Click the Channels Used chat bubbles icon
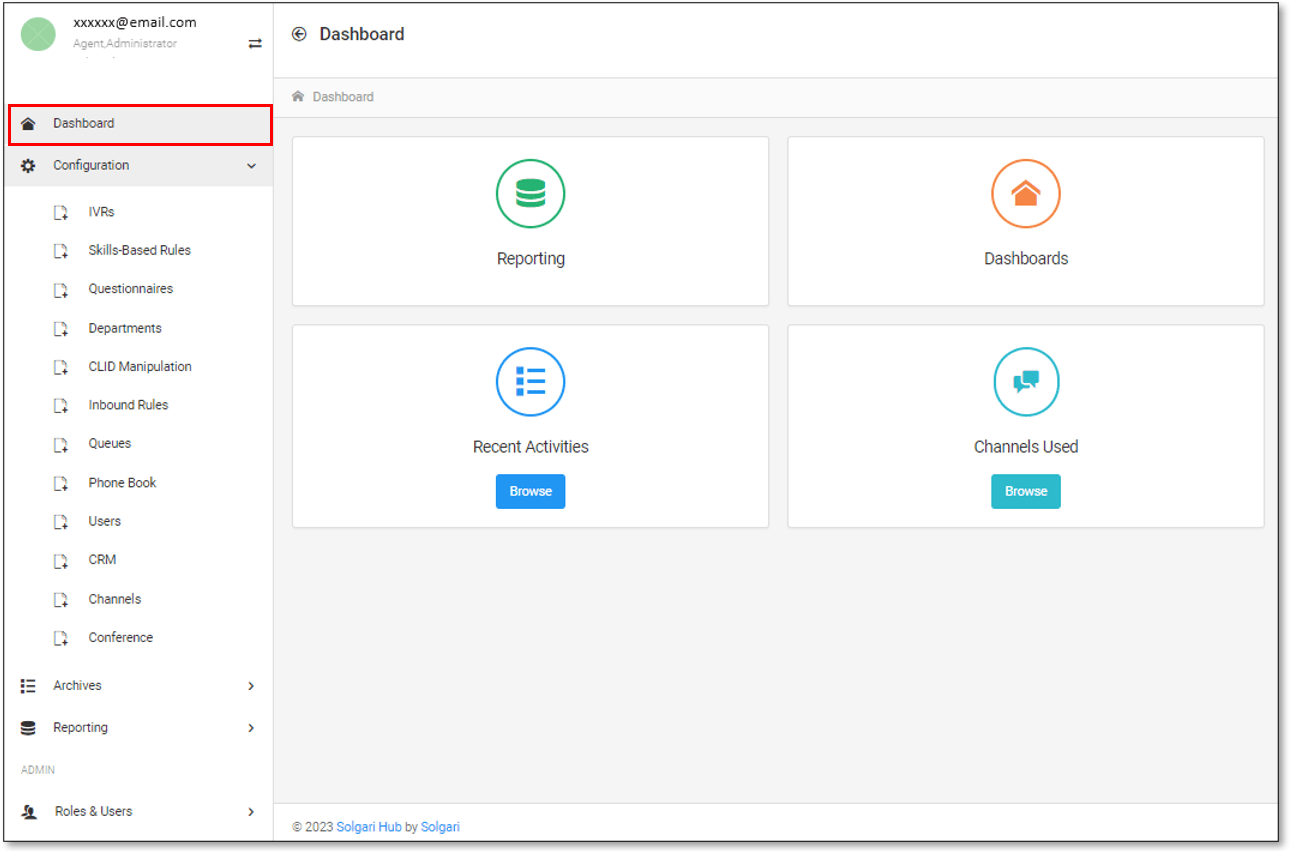The width and height of the screenshot is (1292, 851). [1025, 381]
